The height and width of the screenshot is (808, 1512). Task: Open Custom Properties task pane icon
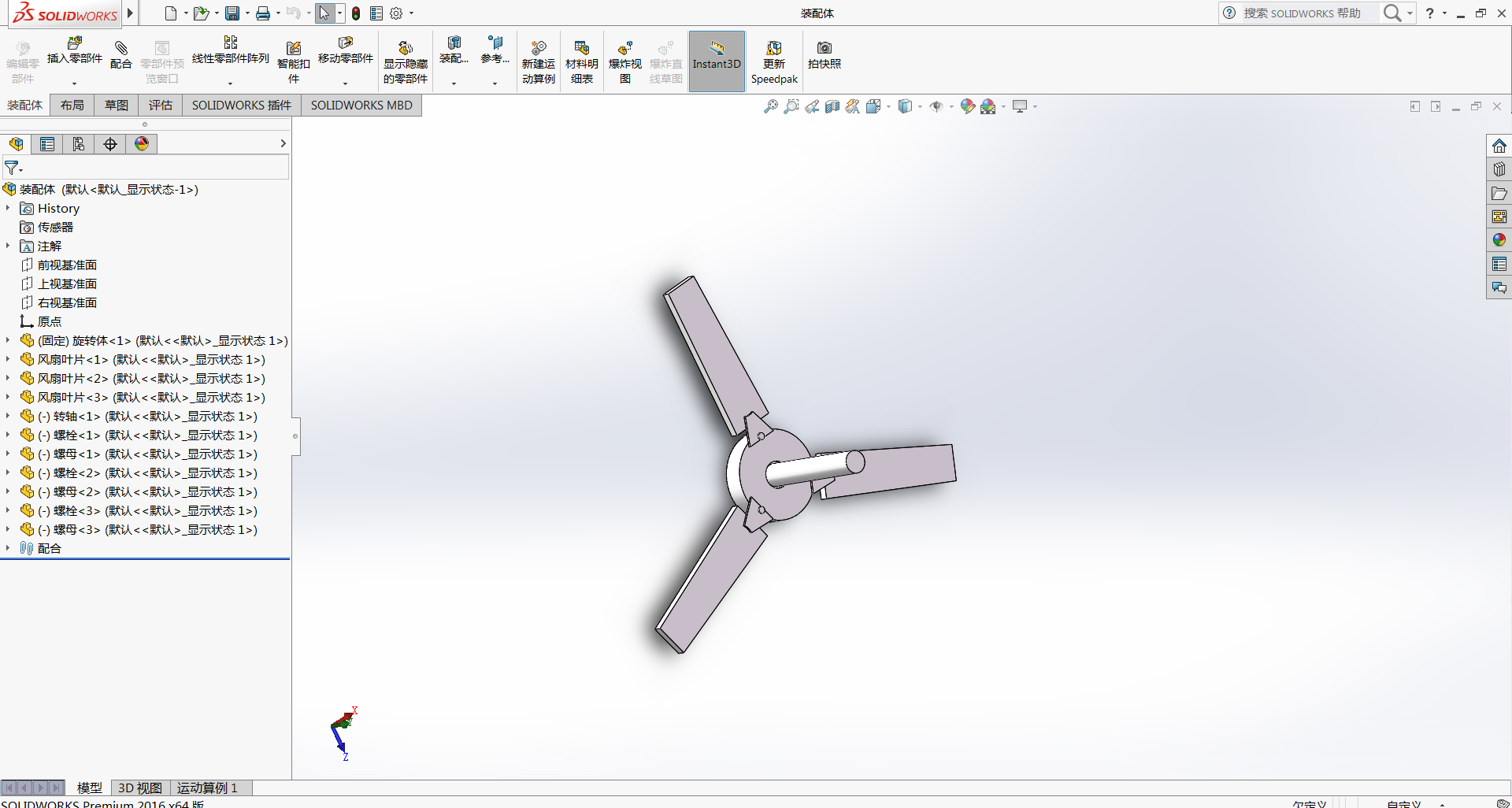click(x=1499, y=264)
